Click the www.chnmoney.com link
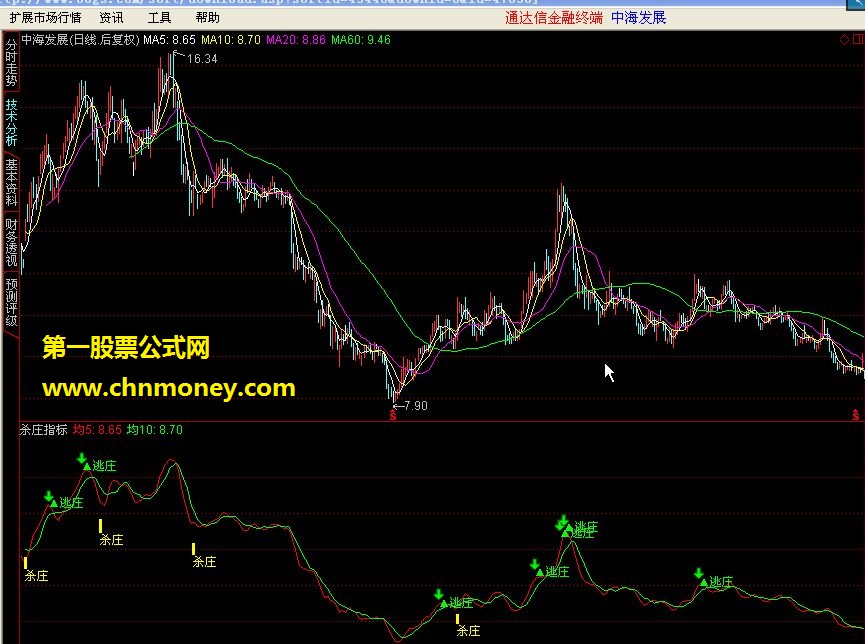The width and height of the screenshot is (865, 644). [169, 388]
